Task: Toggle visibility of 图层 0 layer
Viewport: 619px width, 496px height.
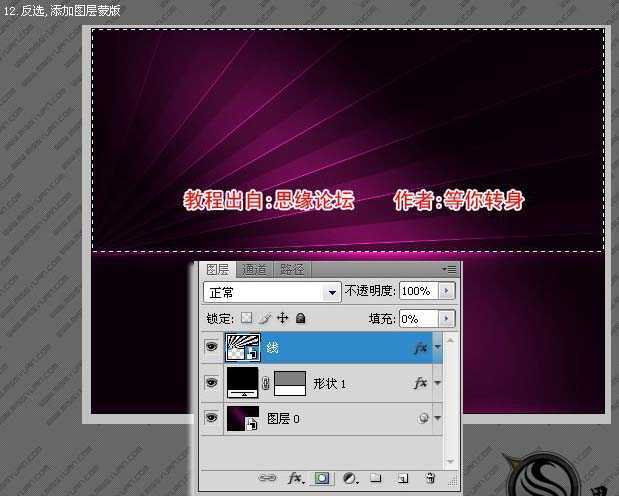Action: [x=212, y=417]
